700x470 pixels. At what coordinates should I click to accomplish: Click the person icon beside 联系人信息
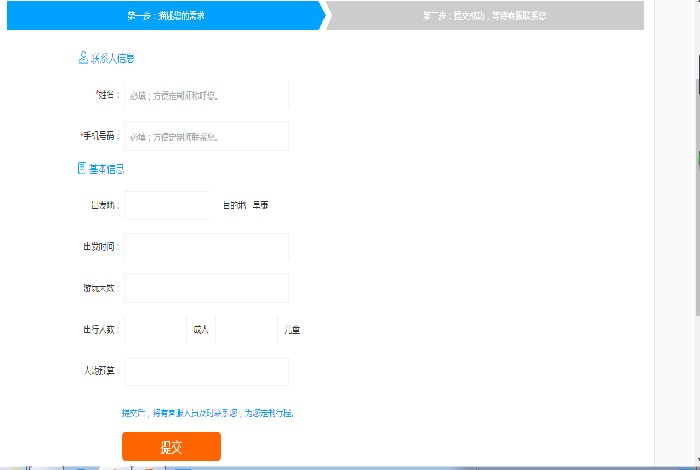tap(83, 59)
